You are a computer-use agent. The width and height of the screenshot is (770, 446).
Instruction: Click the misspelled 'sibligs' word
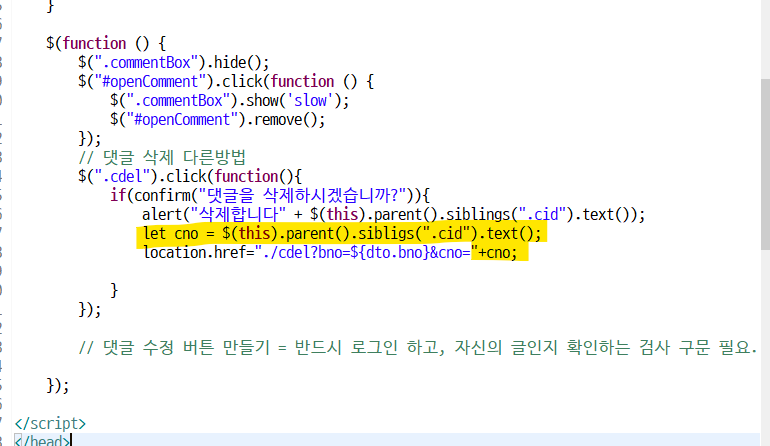tap(386, 233)
